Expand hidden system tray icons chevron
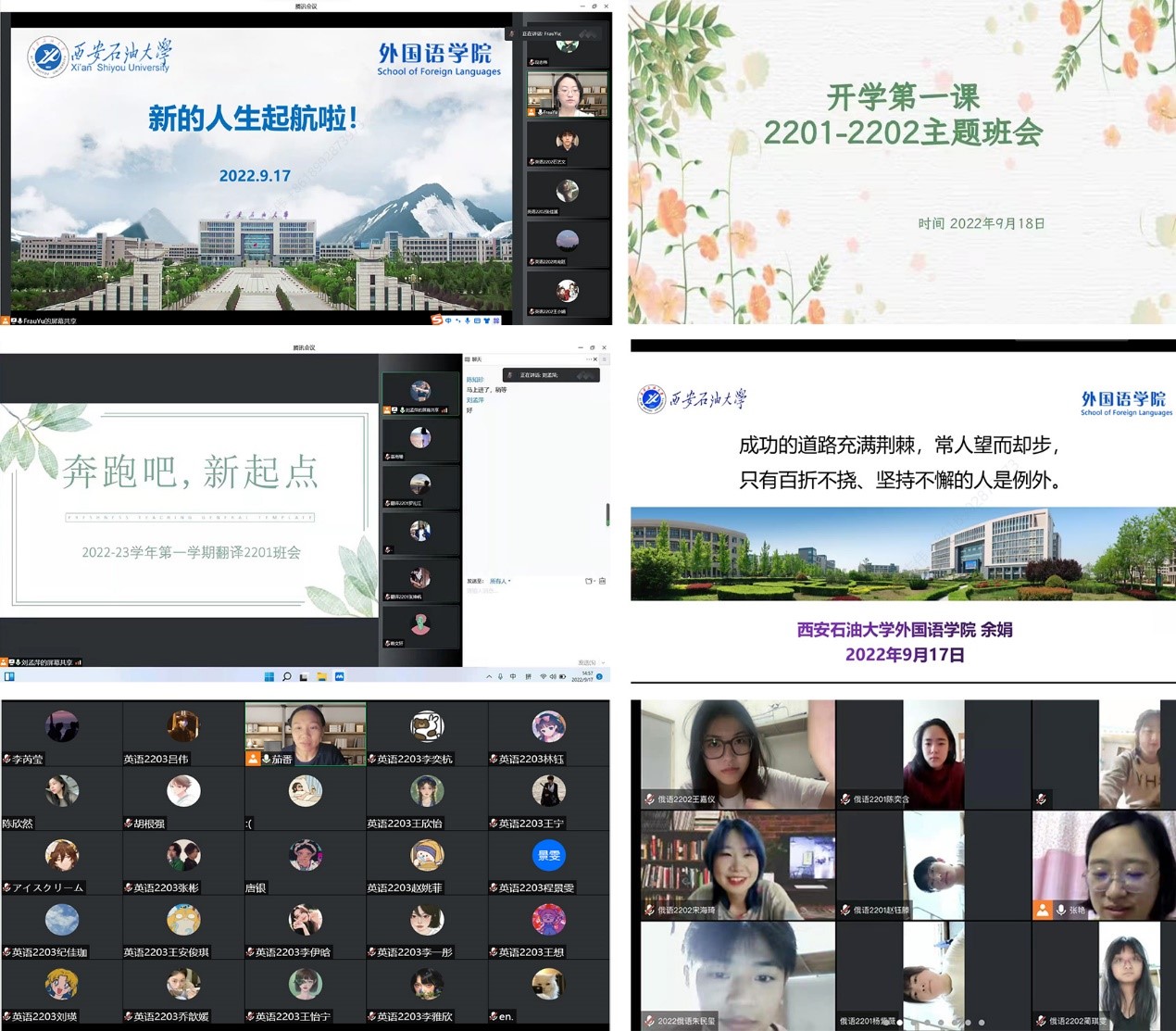 pos(488,677)
